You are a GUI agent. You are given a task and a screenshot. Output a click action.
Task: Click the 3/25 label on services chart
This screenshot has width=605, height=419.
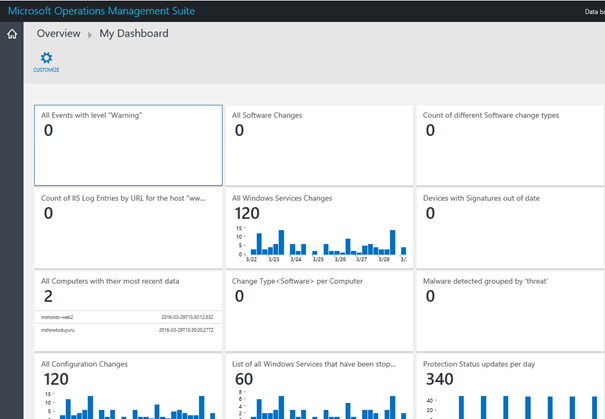[318, 259]
